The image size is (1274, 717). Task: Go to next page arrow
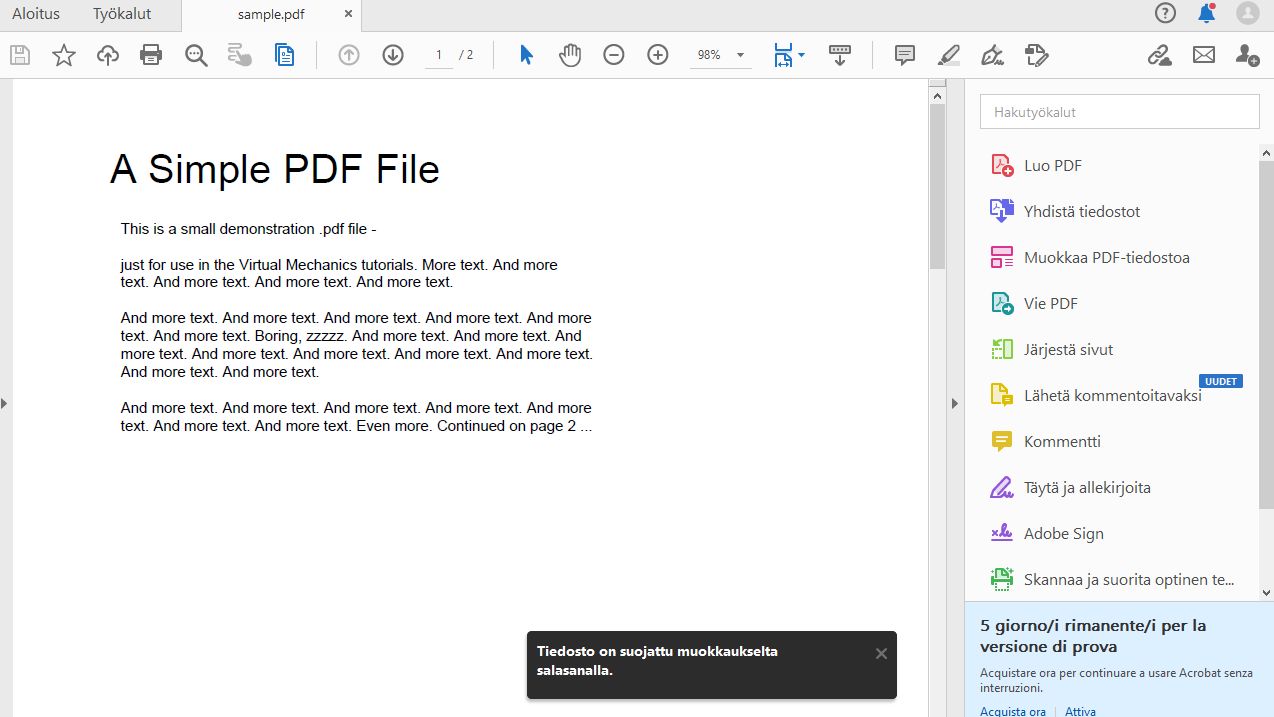click(x=393, y=55)
